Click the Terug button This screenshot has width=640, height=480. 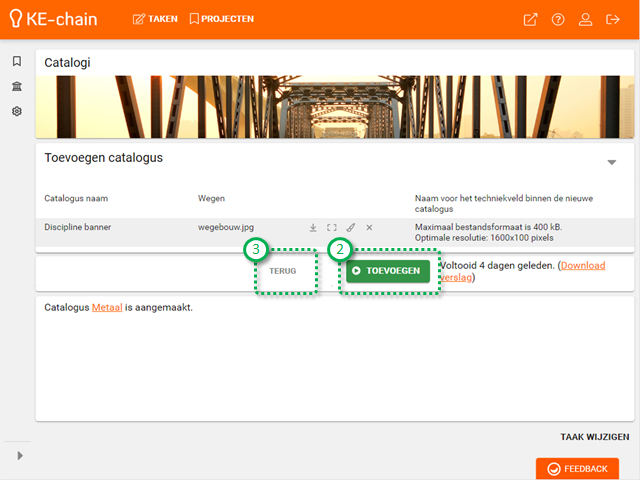pos(283,271)
